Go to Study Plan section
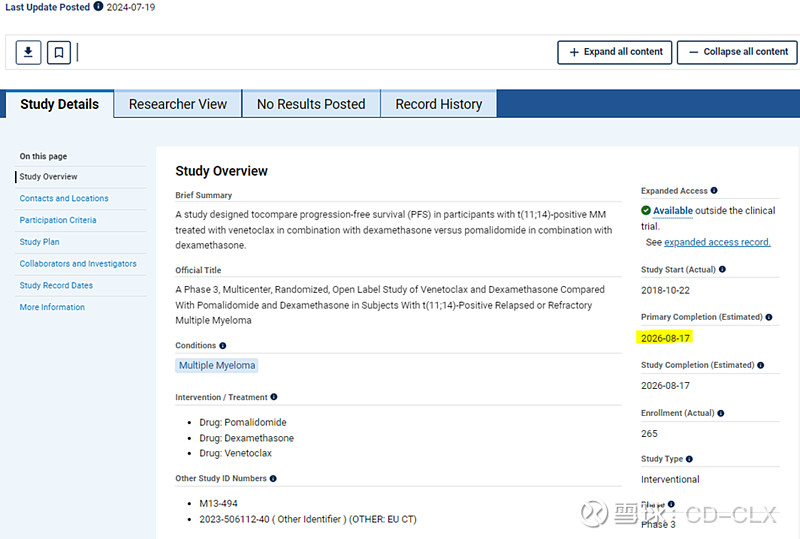The height and width of the screenshot is (539, 800). point(39,242)
